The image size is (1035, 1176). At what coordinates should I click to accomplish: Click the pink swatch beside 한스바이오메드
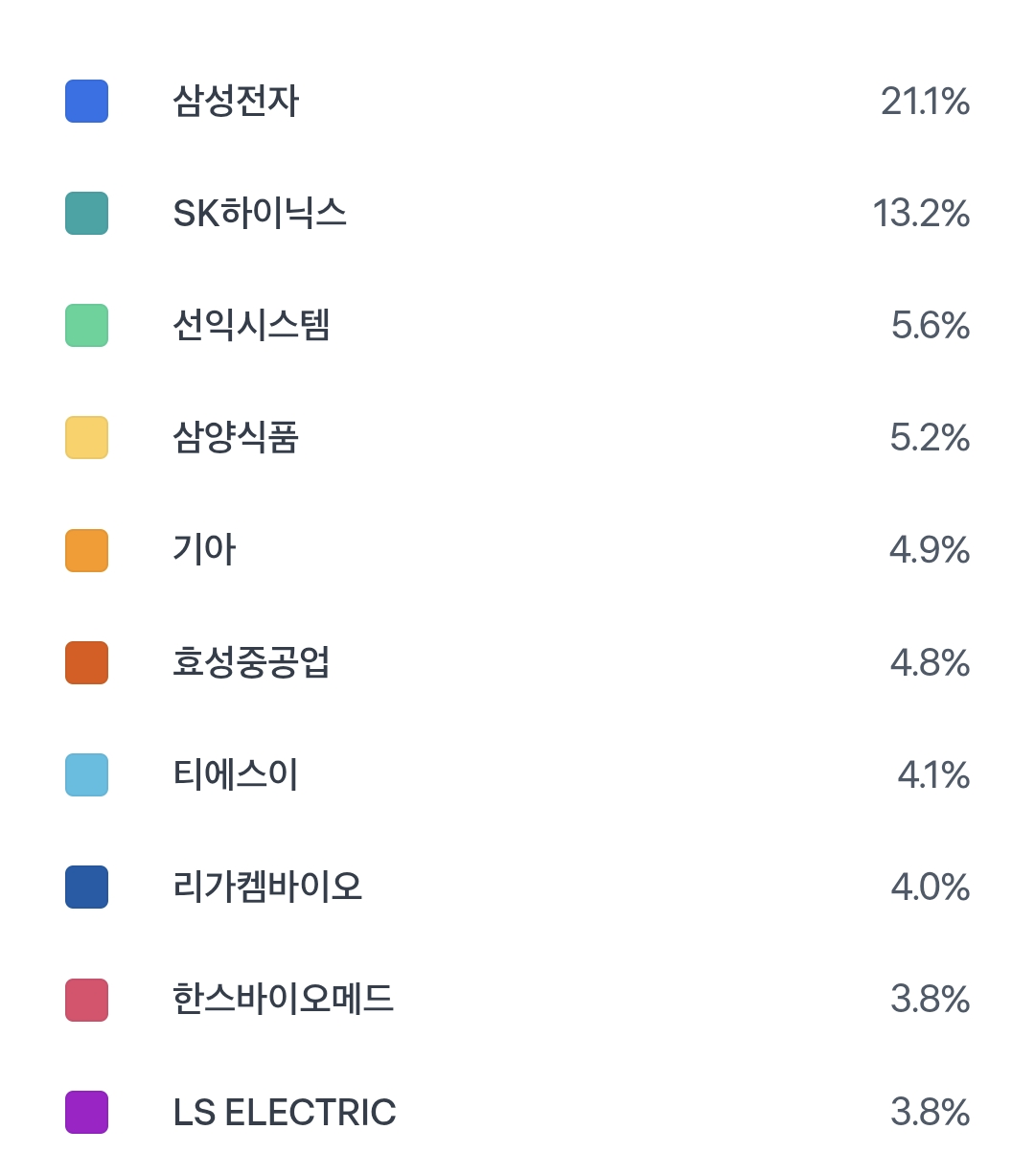pyautogui.click(x=86, y=1000)
